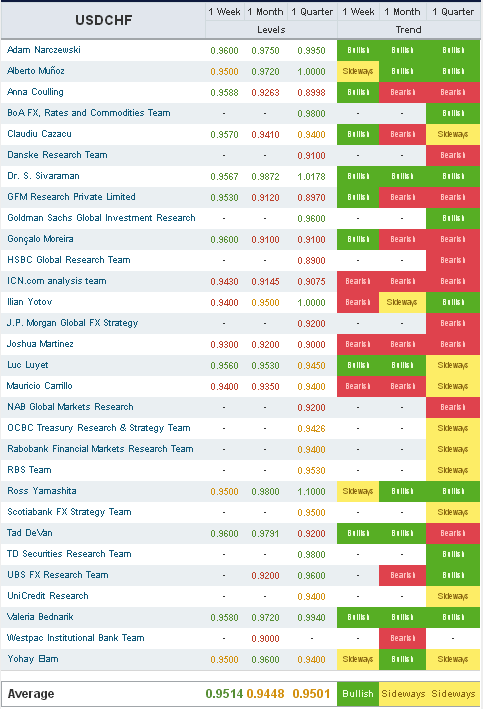This screenshot has width=483, height=709.
Task: Click the Average row label
Action: 31,694
